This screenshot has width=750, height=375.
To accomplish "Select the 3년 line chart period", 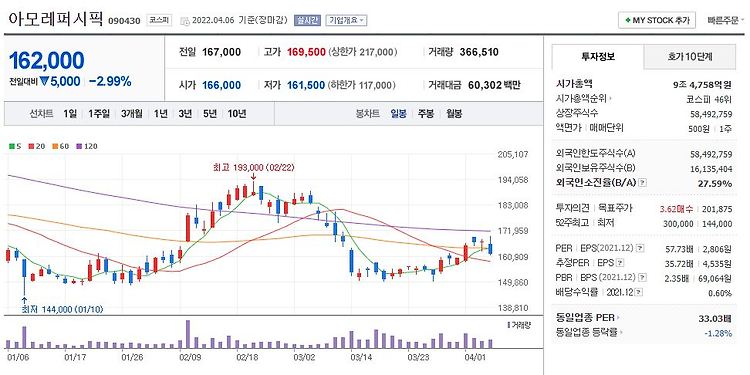I will pyautogui.click(x=185, y=114).
